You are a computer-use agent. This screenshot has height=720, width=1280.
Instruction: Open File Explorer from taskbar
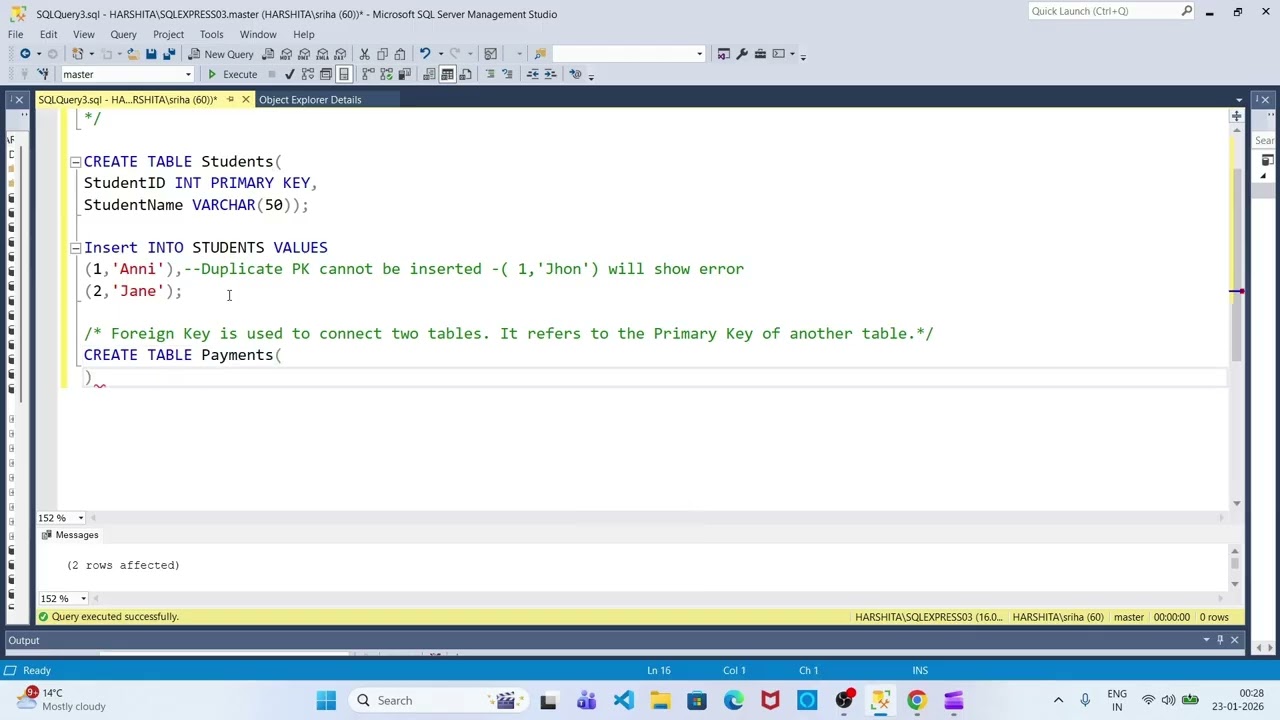click(x=660, y=701)
